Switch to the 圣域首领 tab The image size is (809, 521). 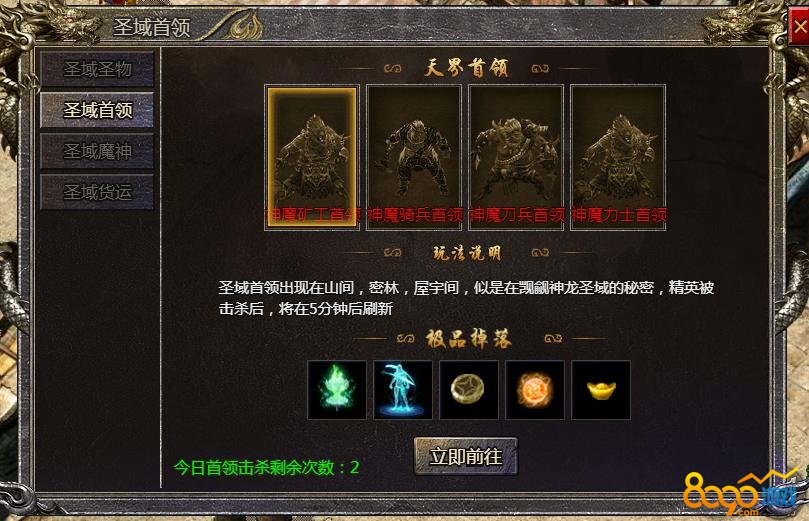click(97, 110)
